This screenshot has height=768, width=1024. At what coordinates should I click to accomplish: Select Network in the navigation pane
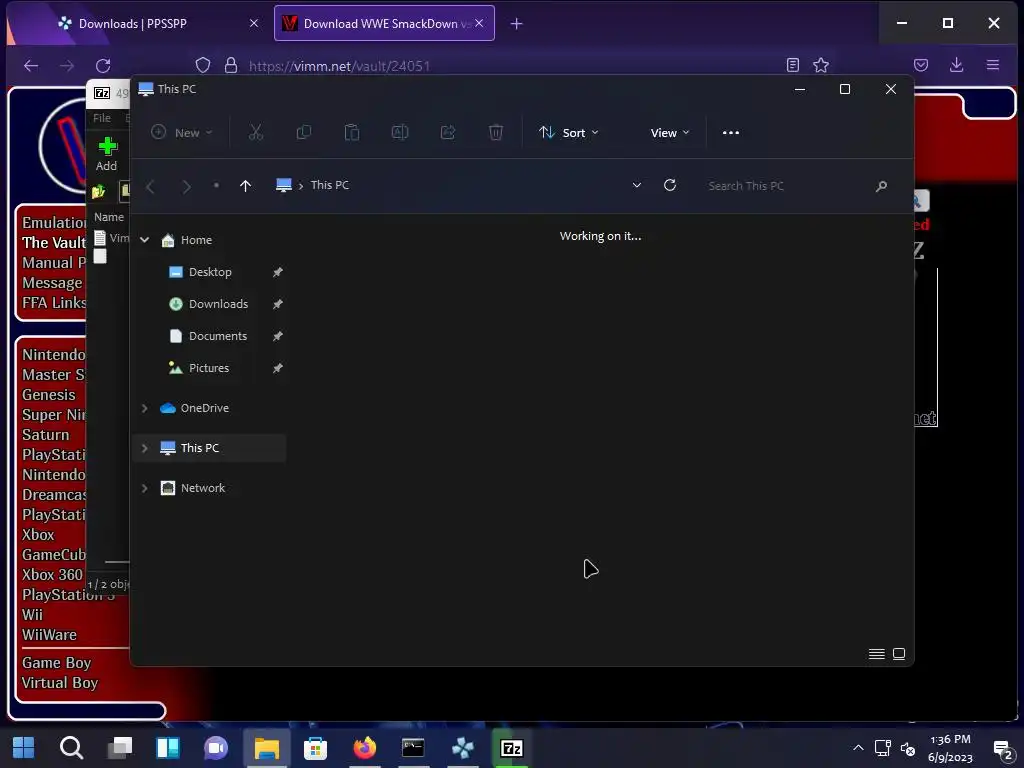coord(202,488)
